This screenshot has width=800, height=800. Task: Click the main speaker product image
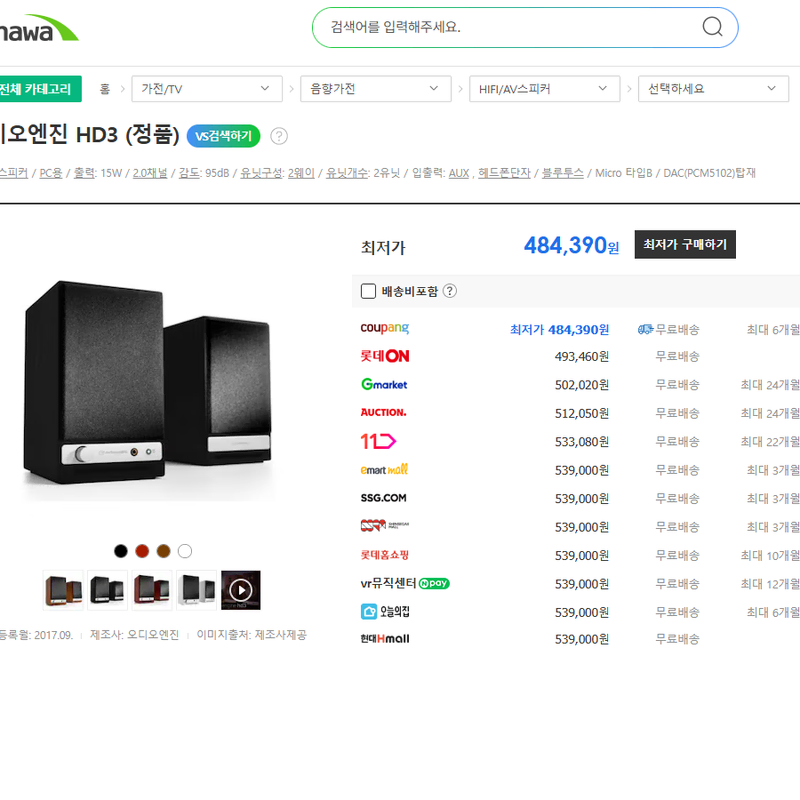[x=148, y=383]
